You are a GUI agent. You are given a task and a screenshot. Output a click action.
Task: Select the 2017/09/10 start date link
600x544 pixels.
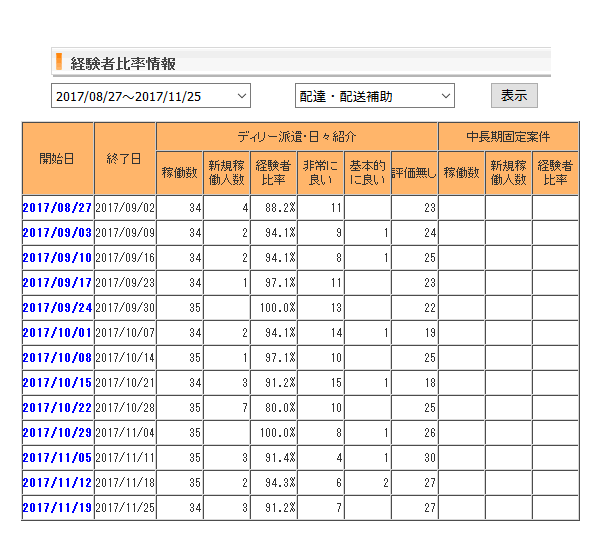[x=57, y=258]
